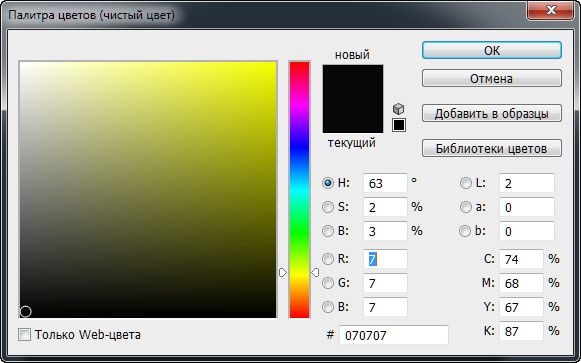Open Библиотеки цветов
Image resolution: width=581 pixels, height=363 pixels.
492,148
